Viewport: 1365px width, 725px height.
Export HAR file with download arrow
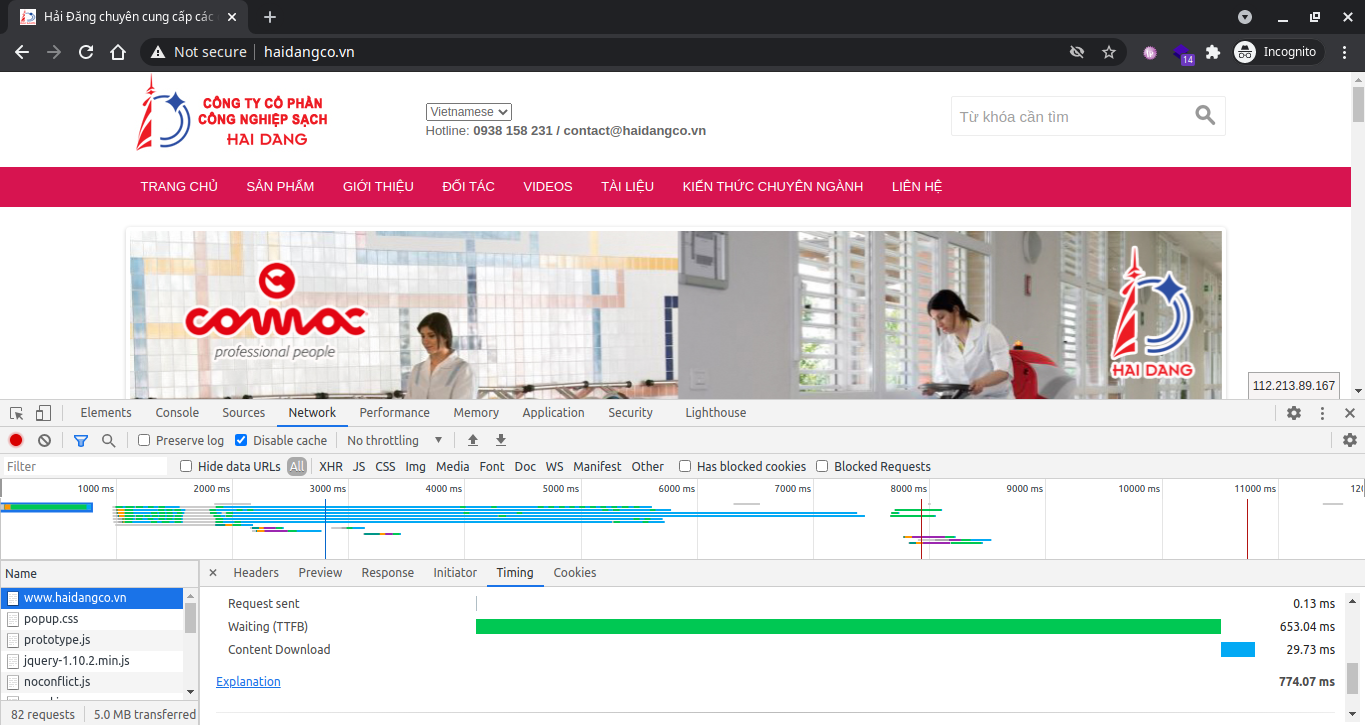pyautogui.click(x=501, y=440)
